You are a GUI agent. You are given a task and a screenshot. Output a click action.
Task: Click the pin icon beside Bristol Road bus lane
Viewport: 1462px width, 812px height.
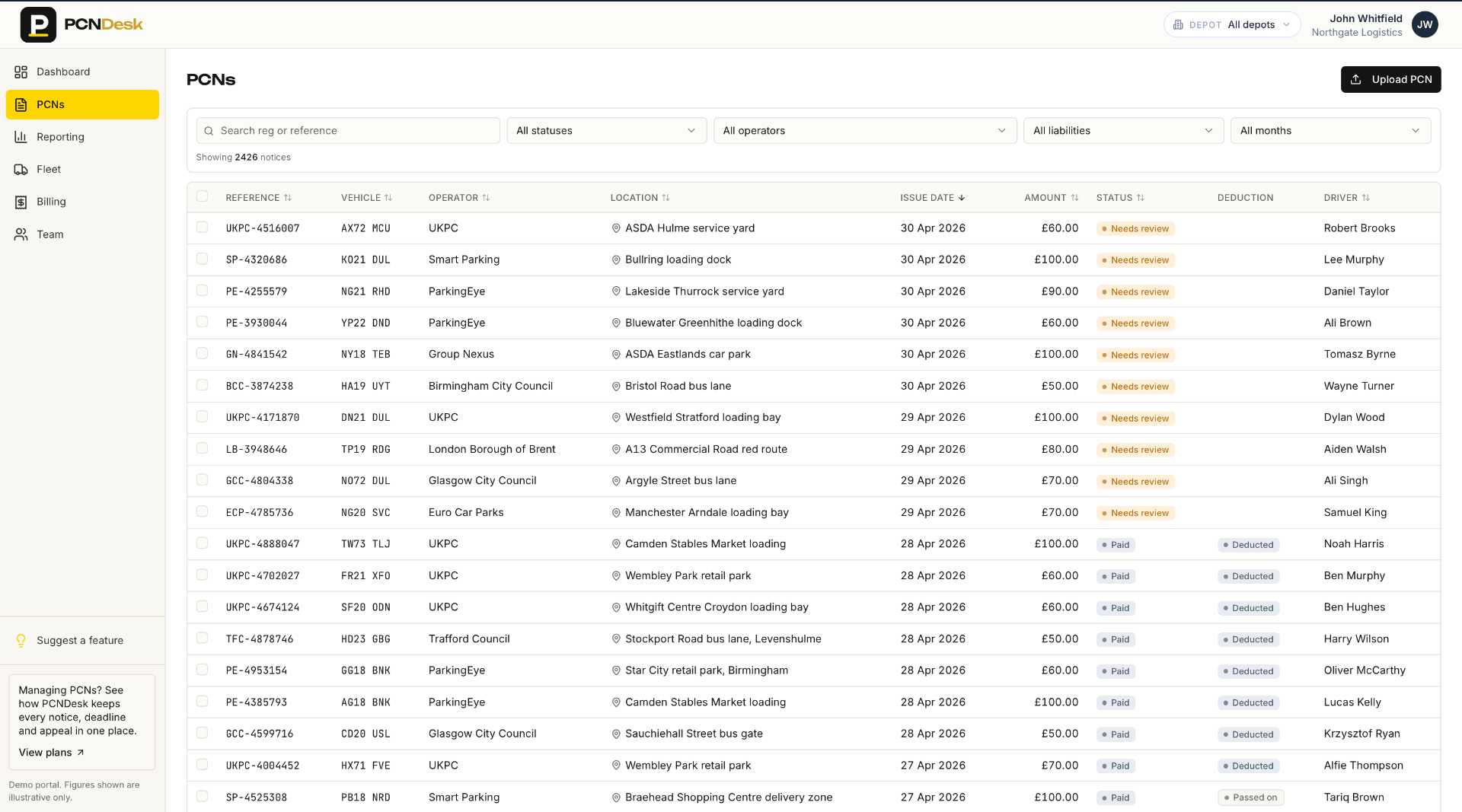[616, 387]
